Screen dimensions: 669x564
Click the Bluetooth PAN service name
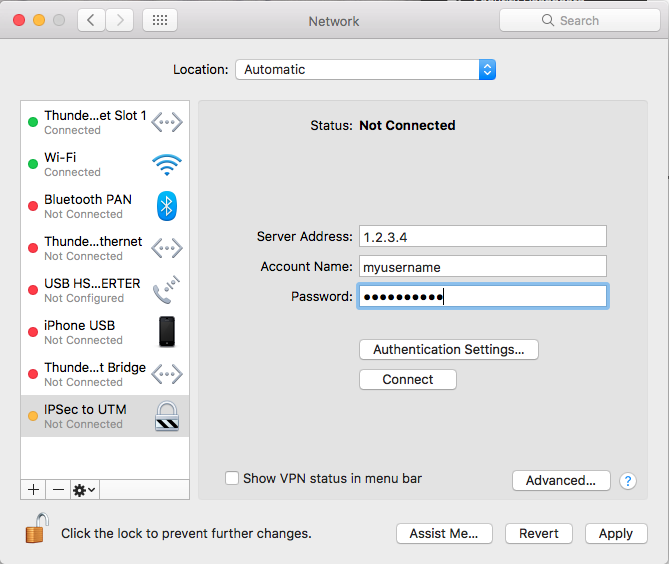tap(88, 199)
